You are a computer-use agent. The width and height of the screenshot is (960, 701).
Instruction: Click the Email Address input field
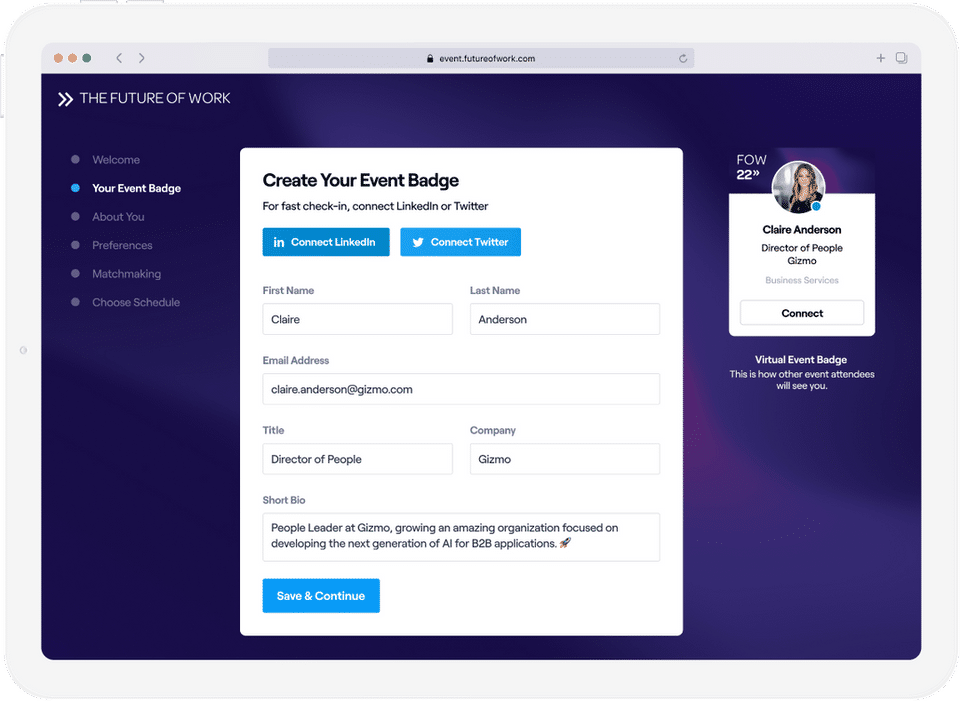[461, 389]
